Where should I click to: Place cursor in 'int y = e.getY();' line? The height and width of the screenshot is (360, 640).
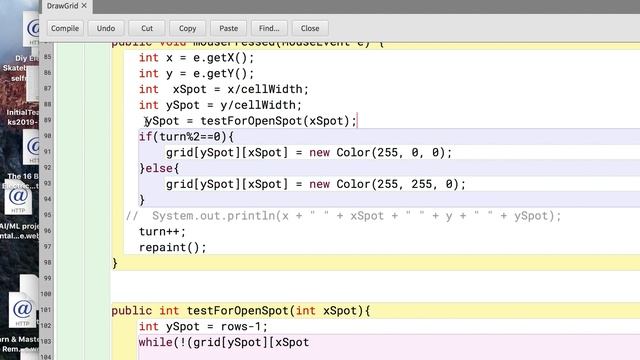196,74
